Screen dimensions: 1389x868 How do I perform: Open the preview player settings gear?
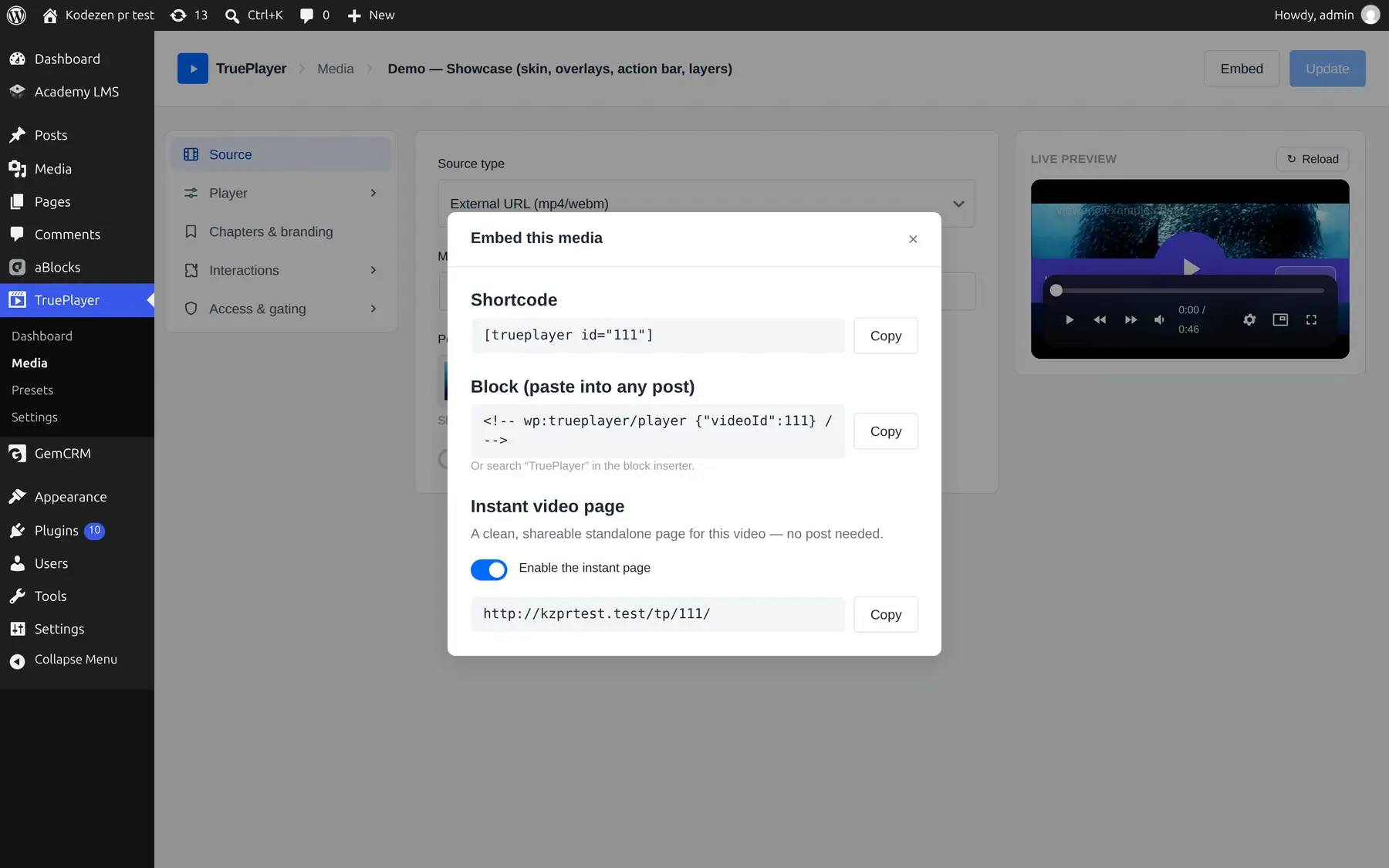tap(1249, 320)
